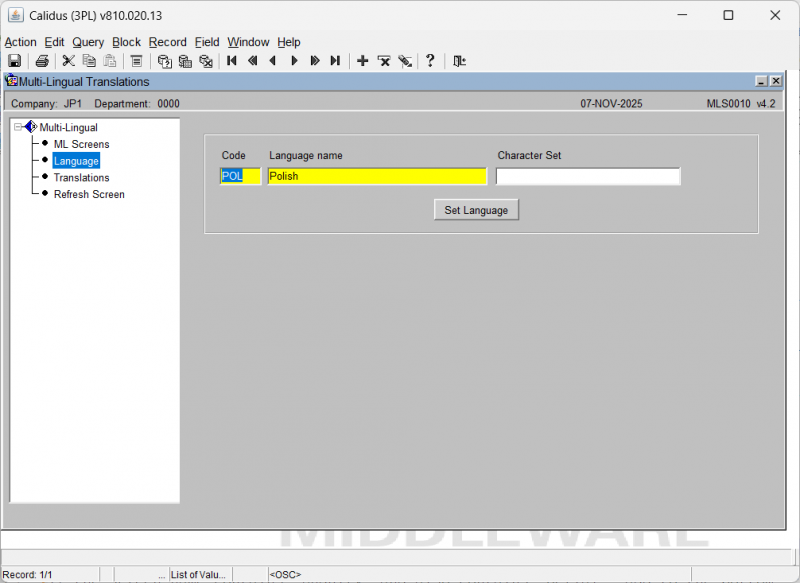
Task: Open help with question mark icon
Action: [431, 61]
